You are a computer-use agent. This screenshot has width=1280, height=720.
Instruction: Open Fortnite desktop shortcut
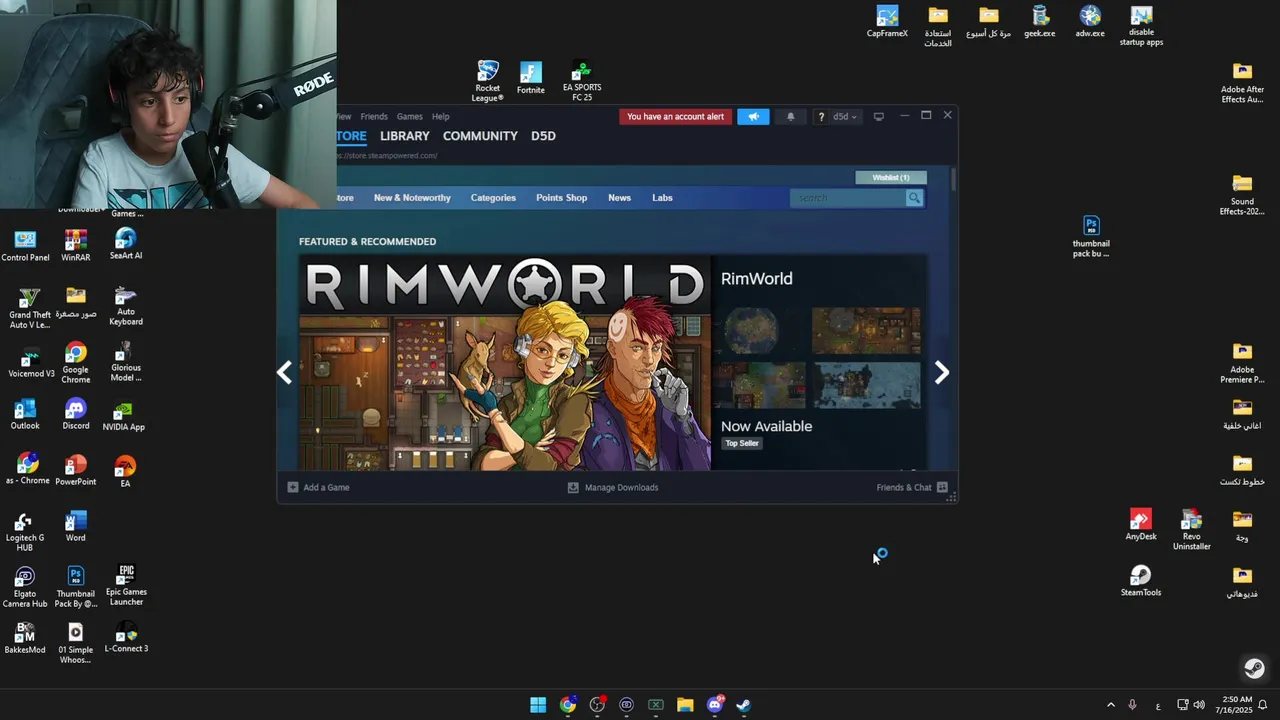[531, 78]
